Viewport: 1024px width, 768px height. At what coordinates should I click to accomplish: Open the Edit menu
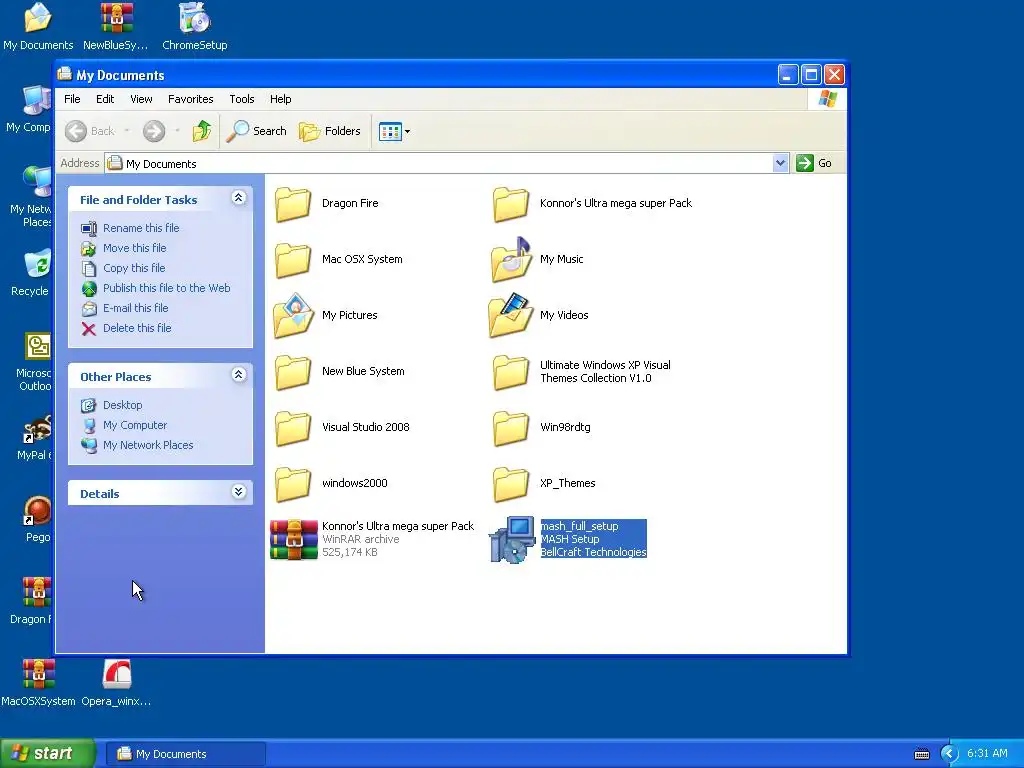[105, 99]
